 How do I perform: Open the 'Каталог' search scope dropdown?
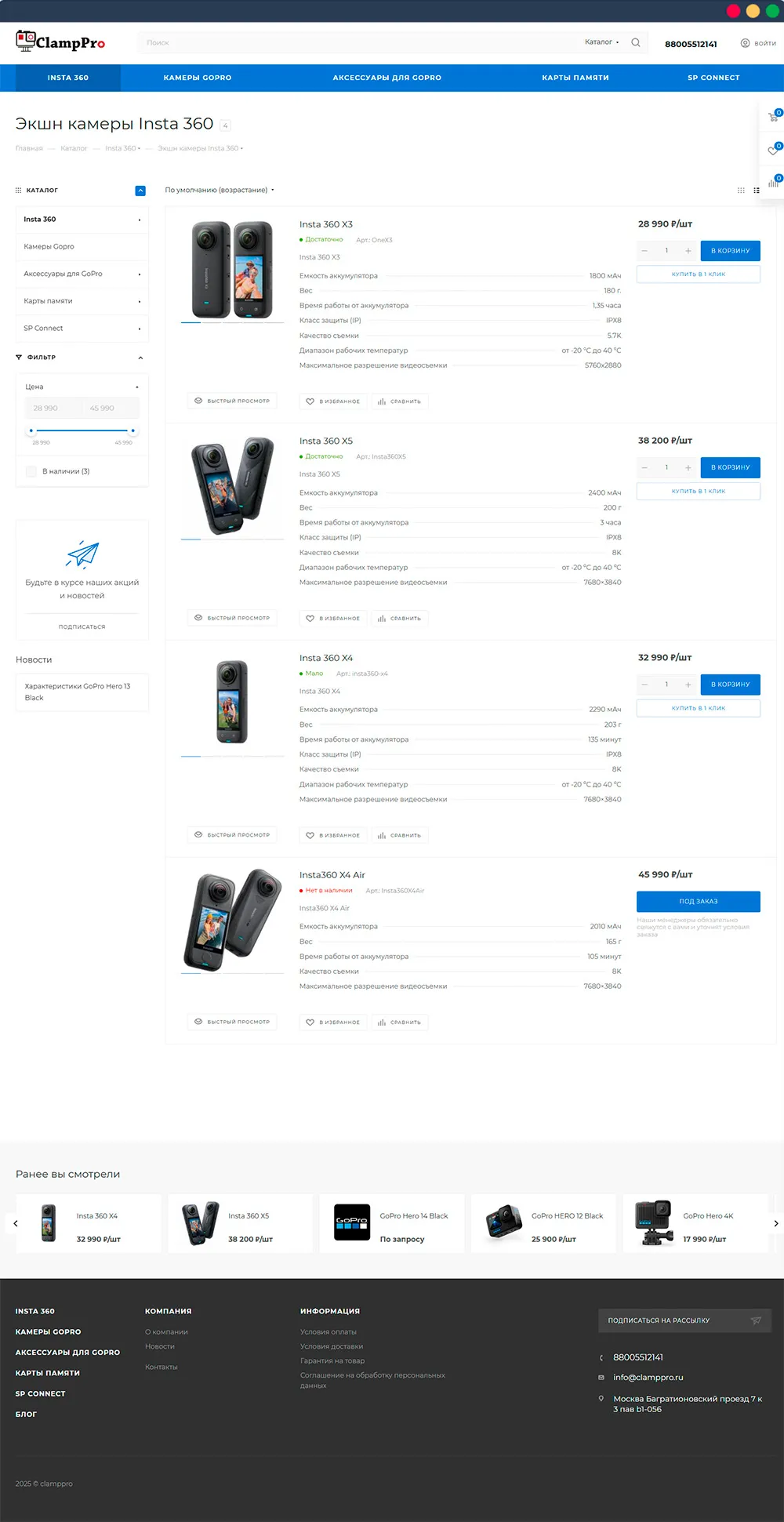[x=602, y=42]
